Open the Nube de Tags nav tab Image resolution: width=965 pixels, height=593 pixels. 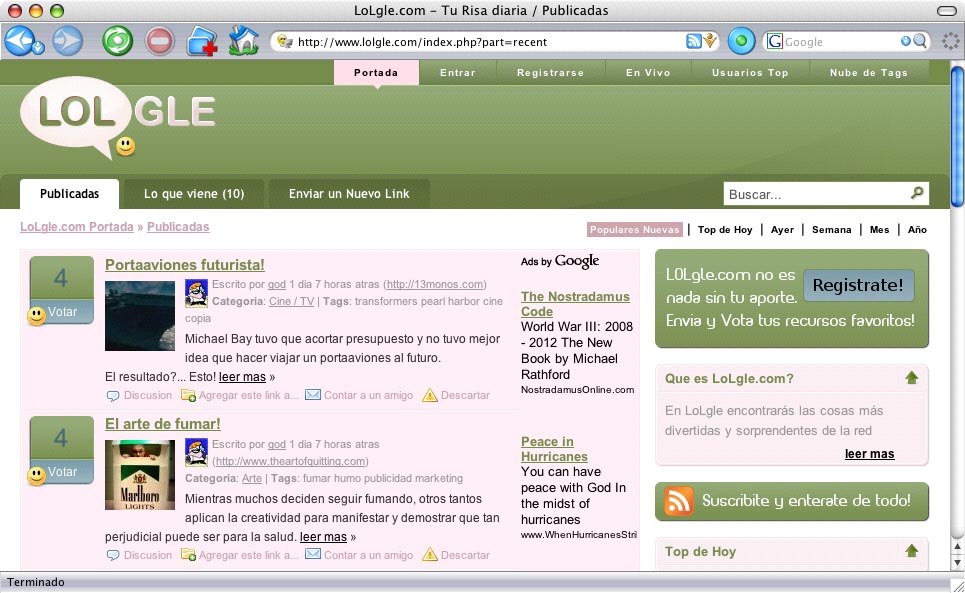pos(868,73)
